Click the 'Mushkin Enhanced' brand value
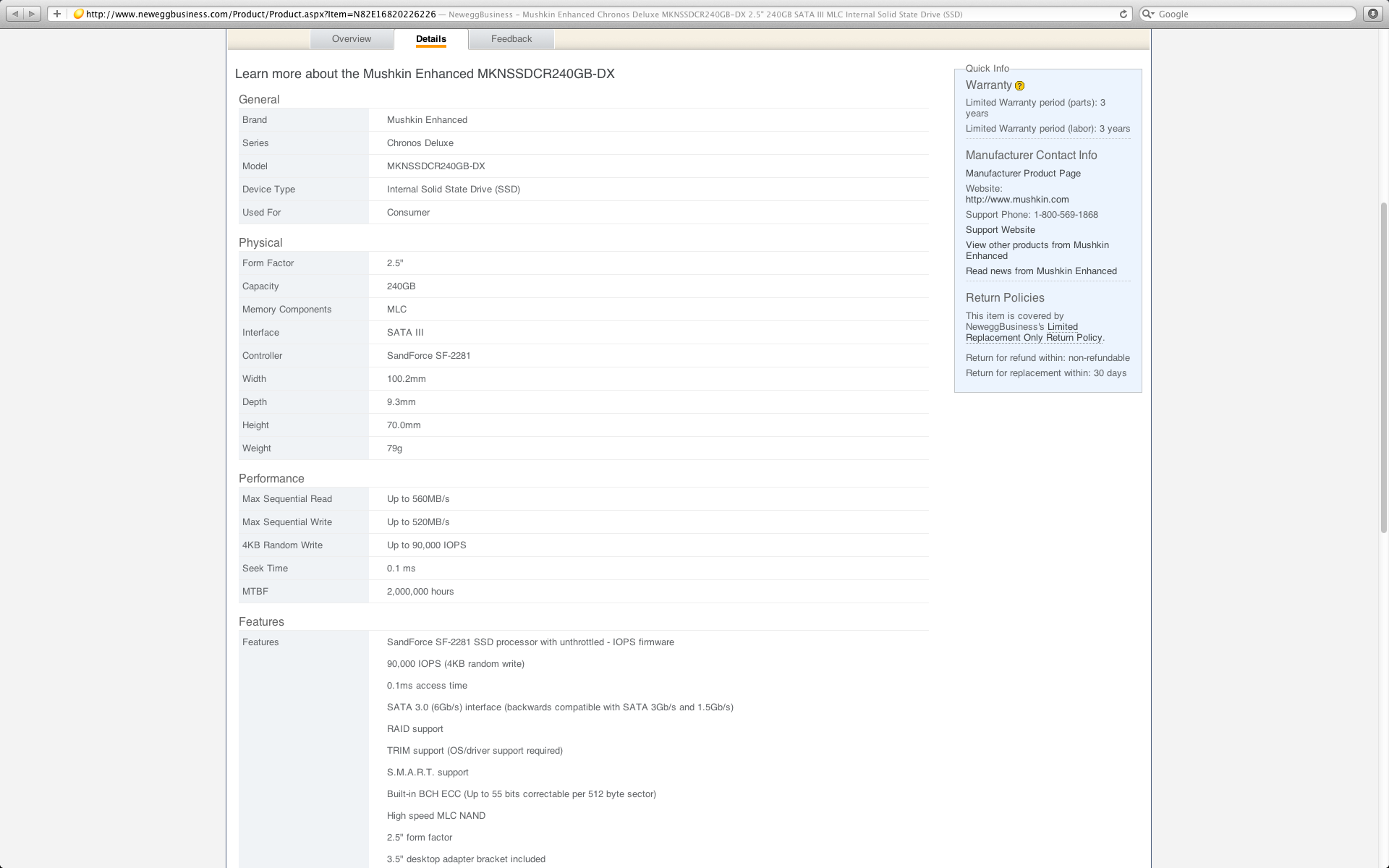Image resolution: width=1389 pixels, height=868 pixels. 427,120
